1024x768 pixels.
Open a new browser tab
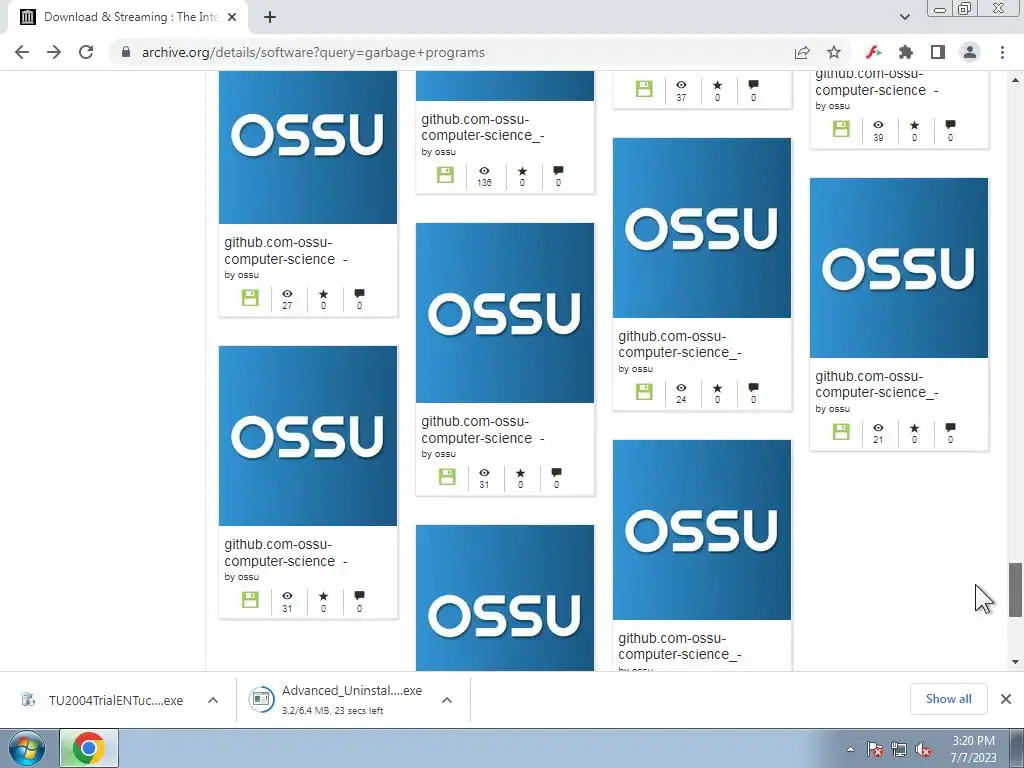(x=270, y=17)
